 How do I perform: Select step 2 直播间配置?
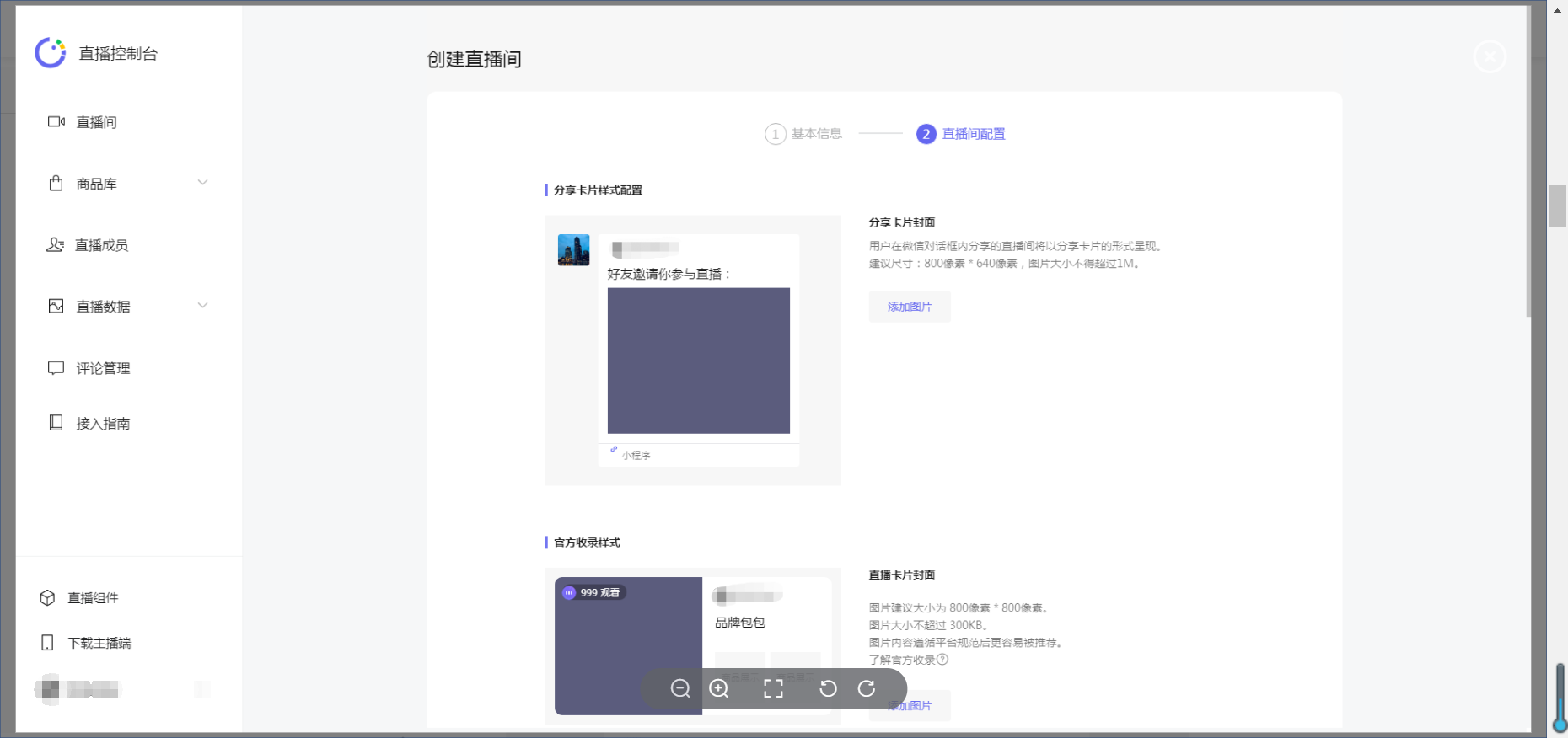click(x=961, y=134)
